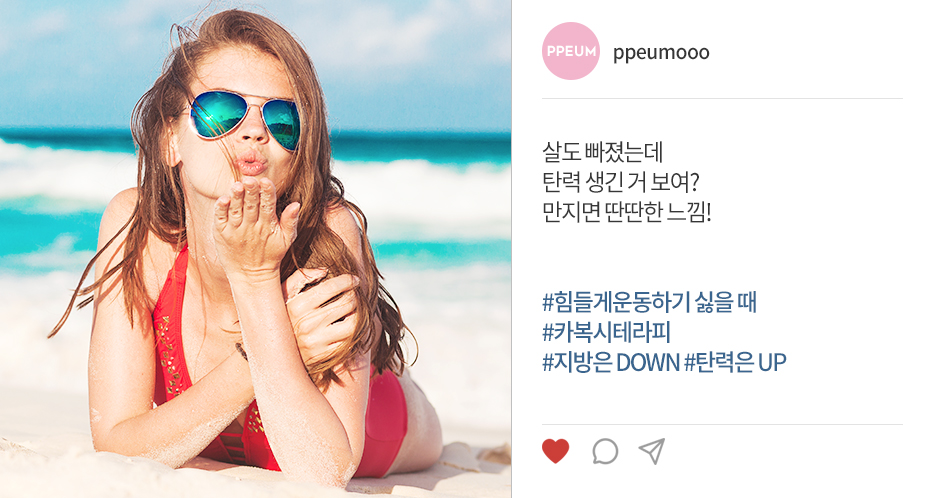925x498 pixels.
Task: Select the hashtag #탄력은 UP
Action: tap(735, 362)
